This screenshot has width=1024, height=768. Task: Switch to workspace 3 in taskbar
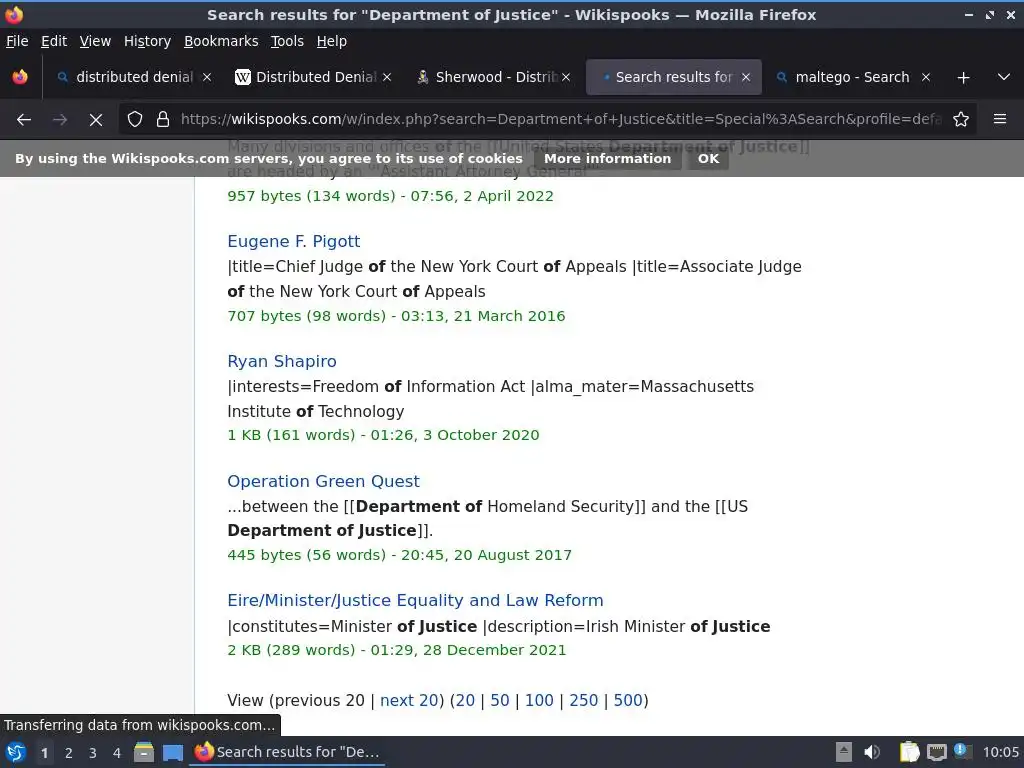coord(93,753)
